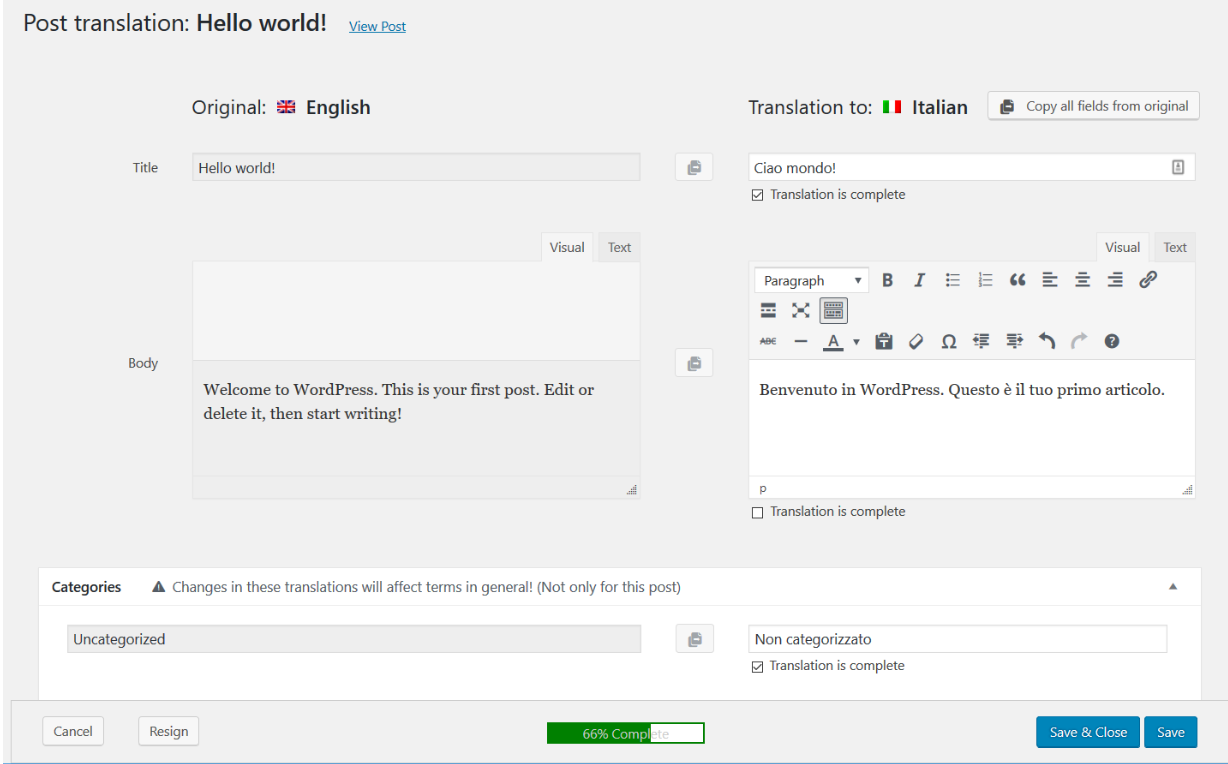Uncheck 'Translation is complete' under Non categorizzato
1228x764 pixels.
point(757,665)
